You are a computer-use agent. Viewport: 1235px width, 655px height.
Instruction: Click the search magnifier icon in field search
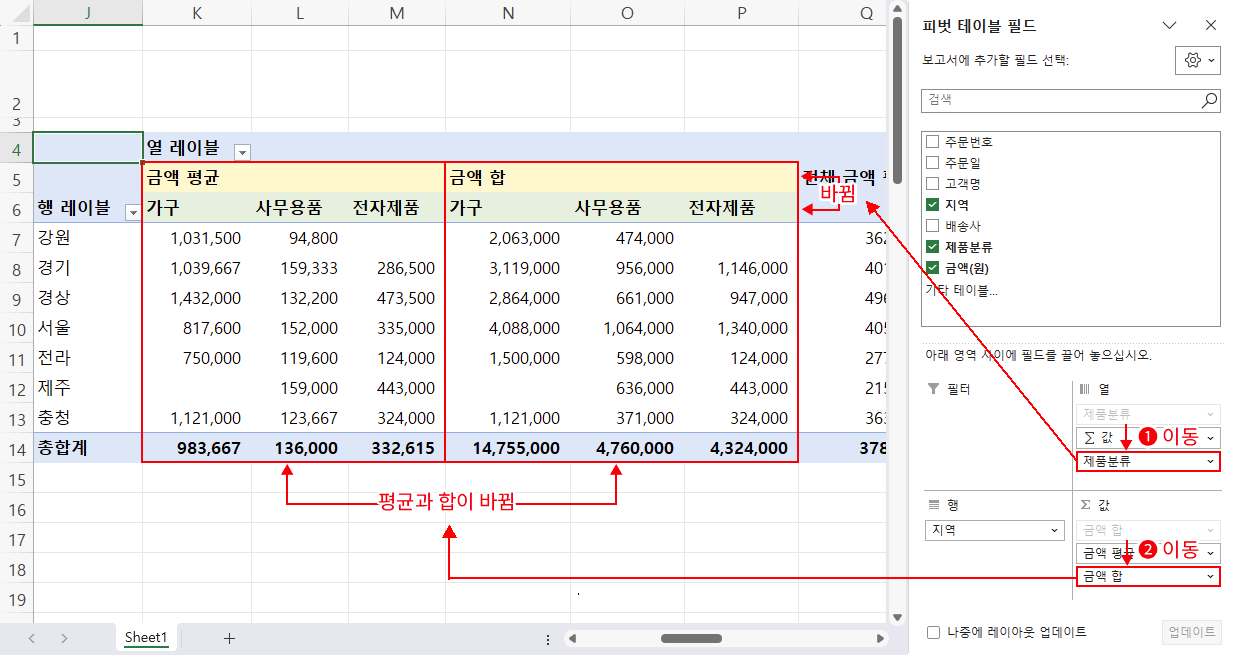coord(1209,100)
